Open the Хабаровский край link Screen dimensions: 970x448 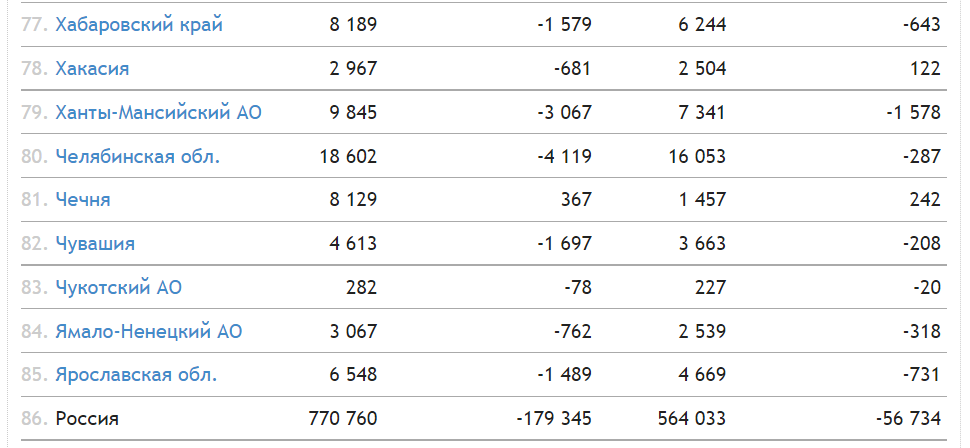(139, 25)
